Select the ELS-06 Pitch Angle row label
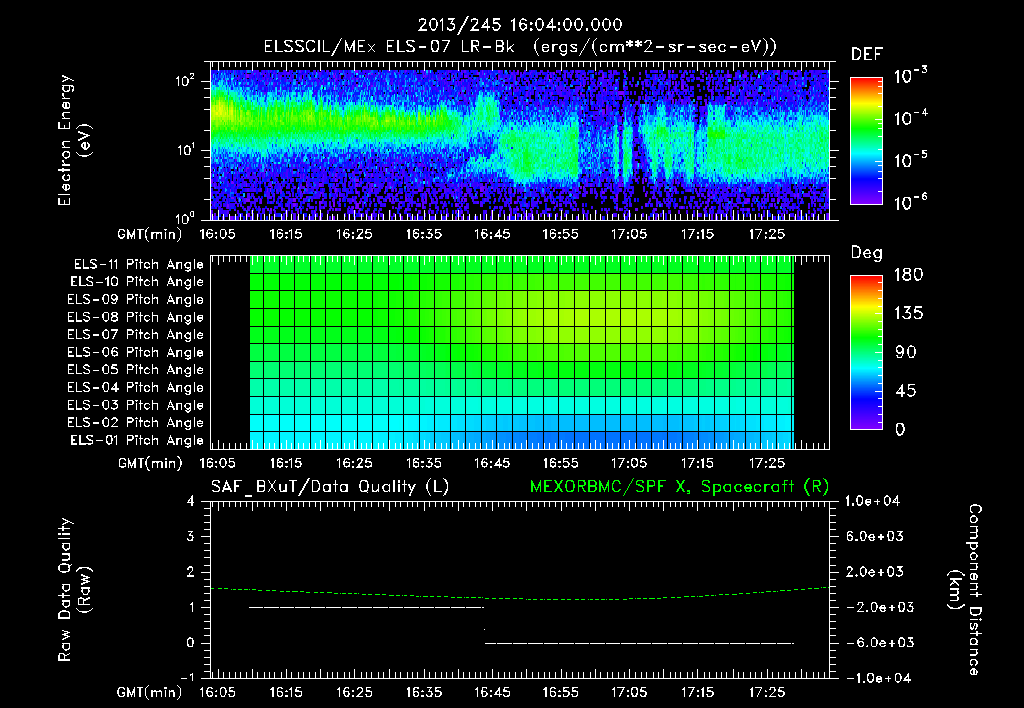This screenshot has height=708, width=1024. click(x=136, y=353)
